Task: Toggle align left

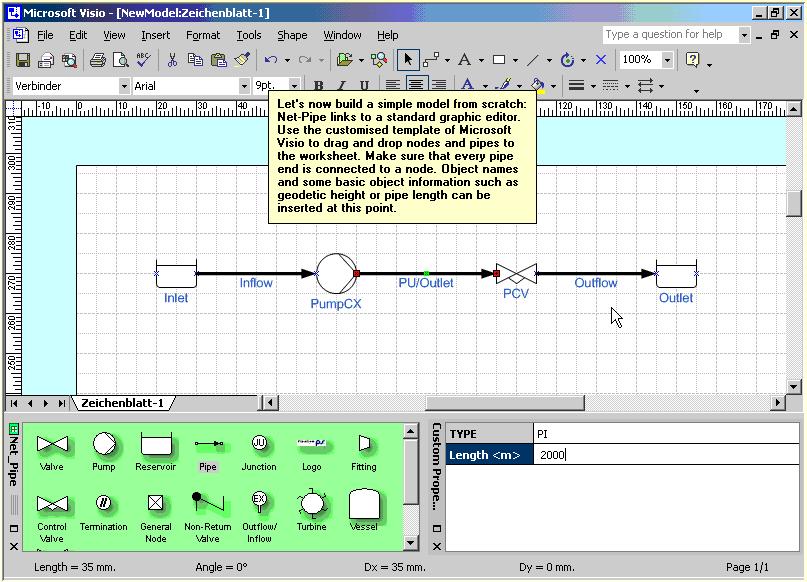Action: click(393, 85)
